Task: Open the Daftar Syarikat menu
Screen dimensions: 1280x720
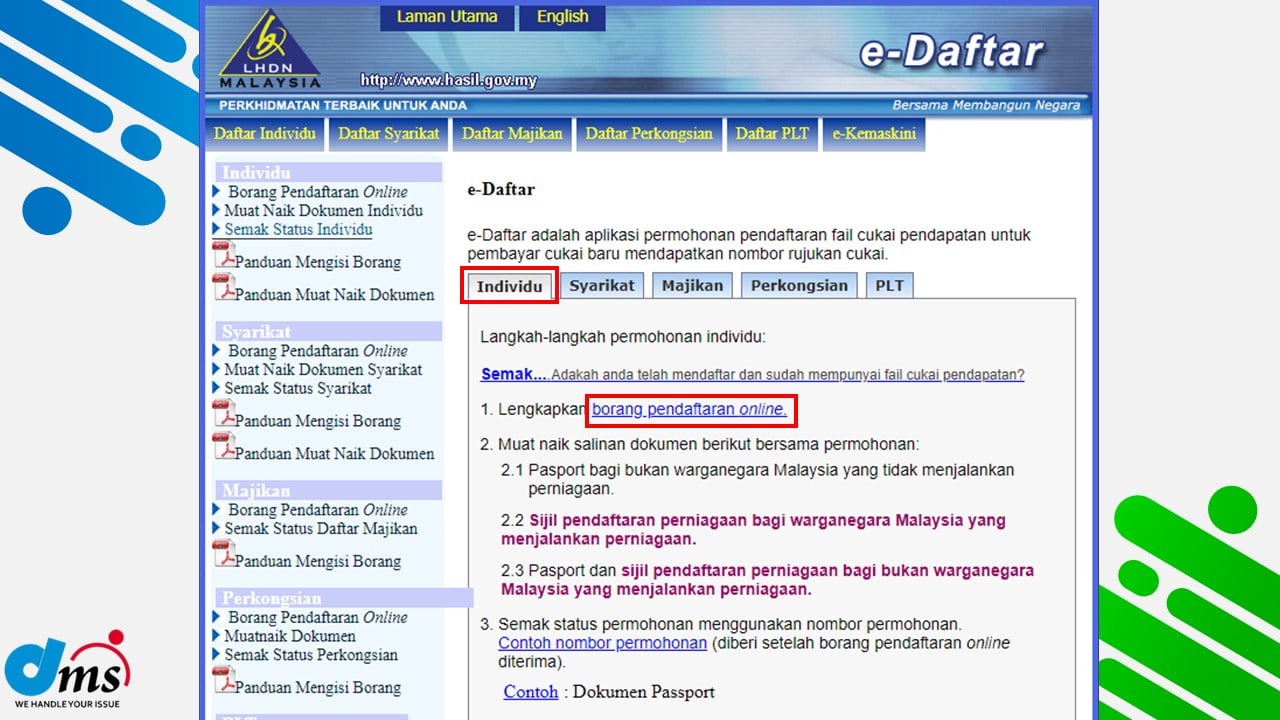Action: click(389, 134)
